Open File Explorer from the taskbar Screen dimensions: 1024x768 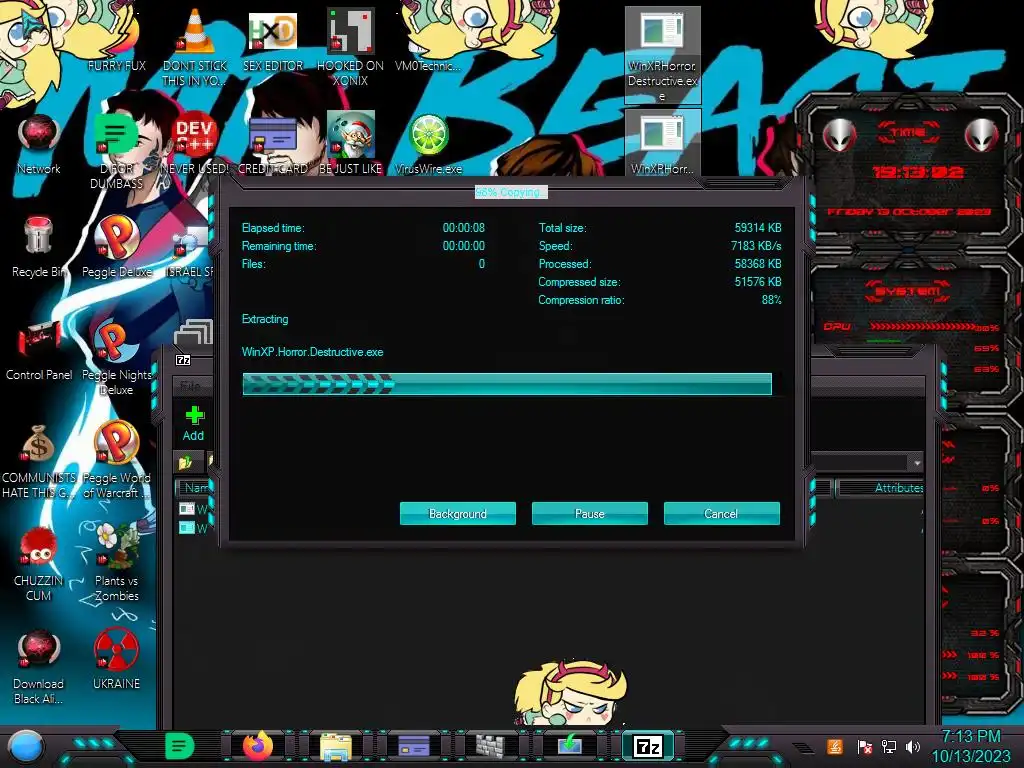[336, 746]
